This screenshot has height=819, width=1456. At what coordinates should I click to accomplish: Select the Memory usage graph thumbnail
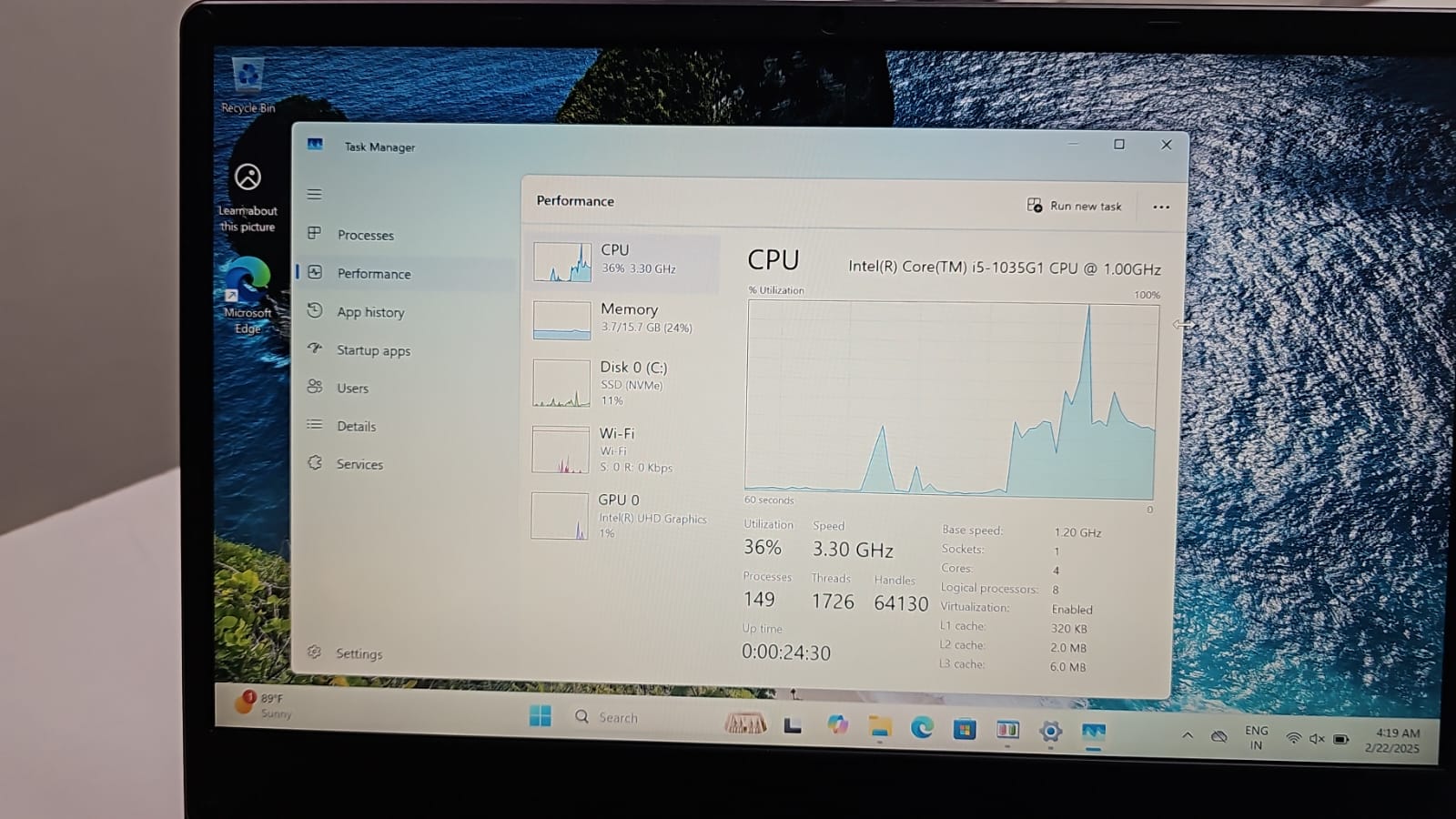pos(561,320)
